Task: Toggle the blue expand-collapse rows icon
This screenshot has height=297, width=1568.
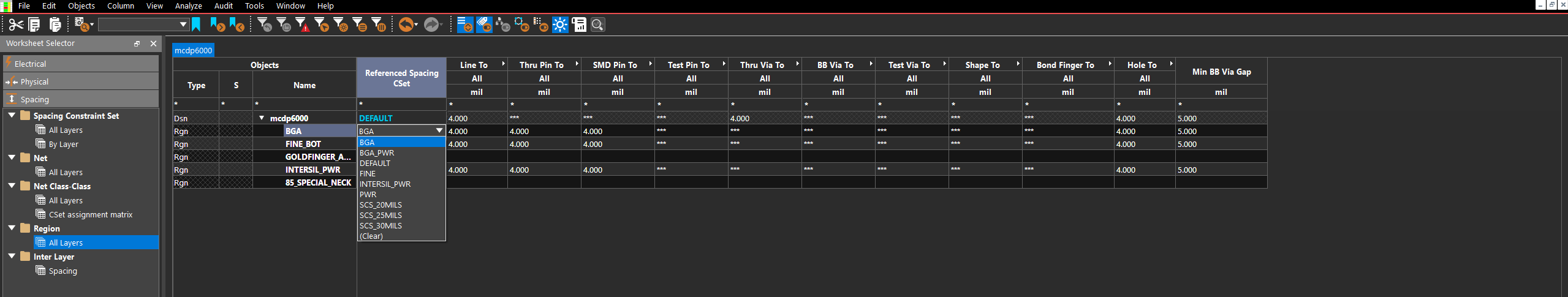Action: coord(465,24)
